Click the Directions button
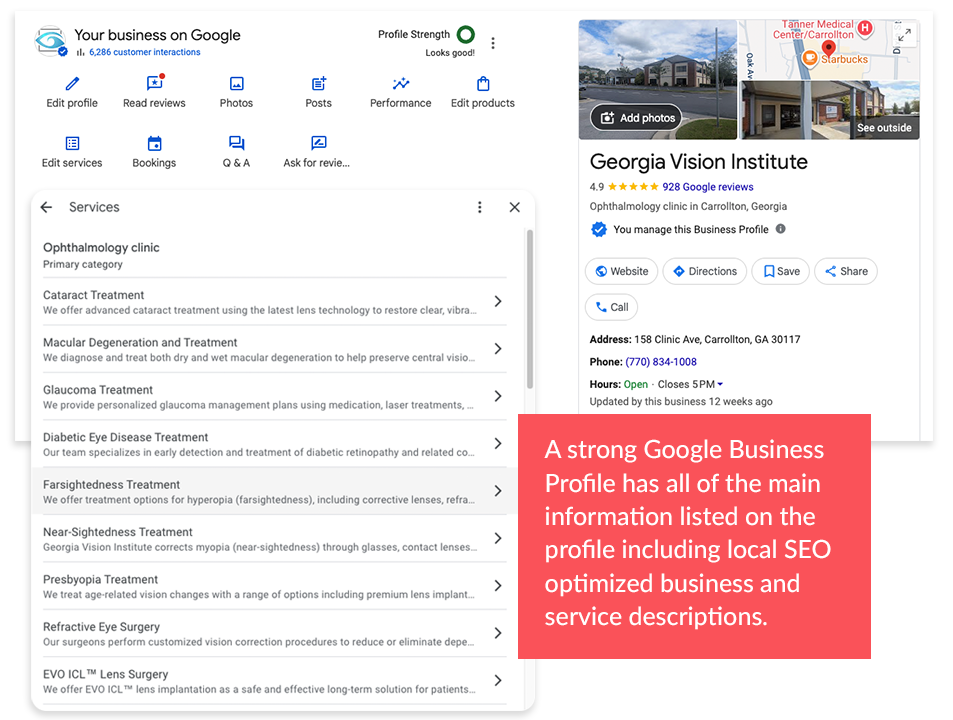The width and height of the screenshot is (953, 720). click(x=704, y=271)
